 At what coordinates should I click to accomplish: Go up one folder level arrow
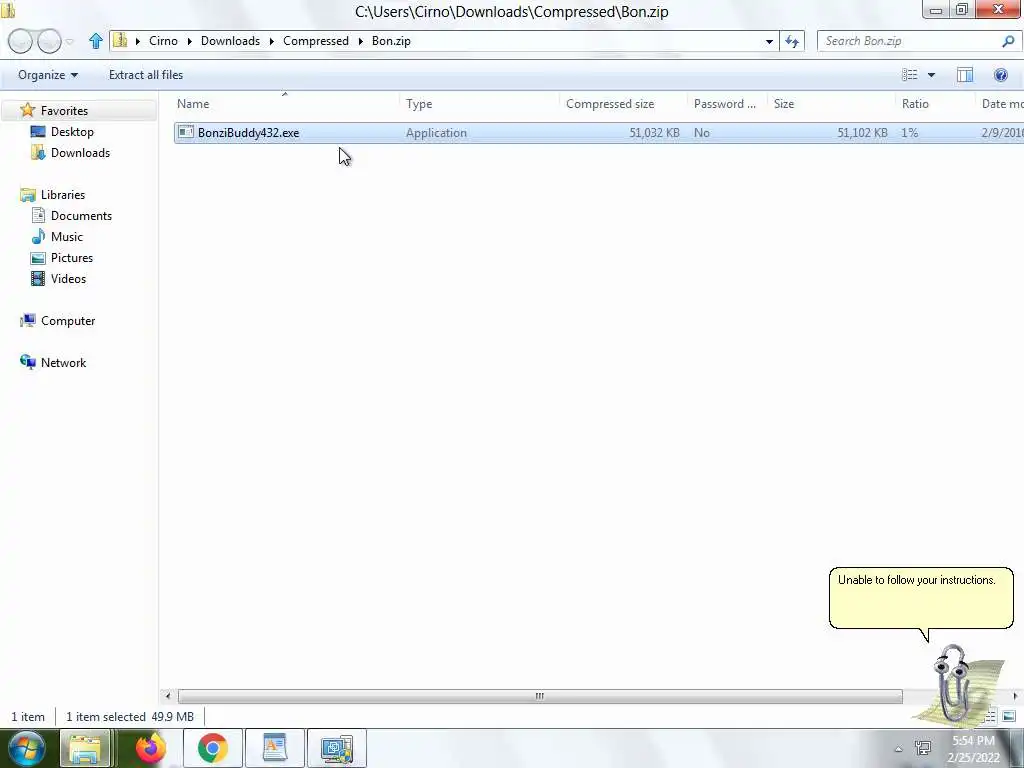click(x=95, y=41)
